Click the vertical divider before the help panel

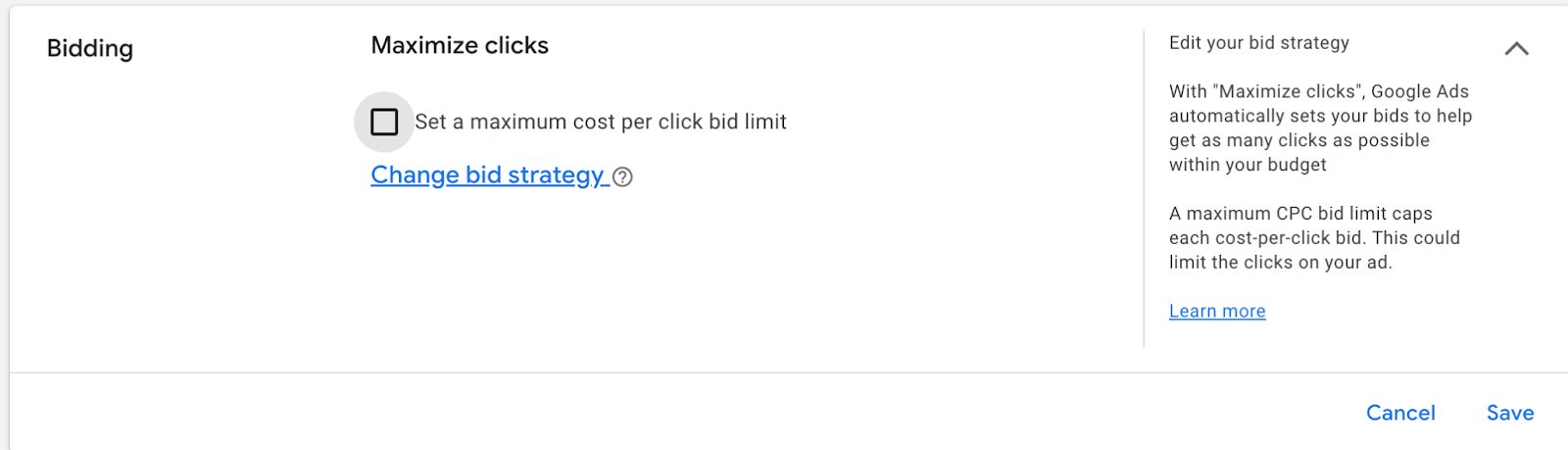(1144, 188)
